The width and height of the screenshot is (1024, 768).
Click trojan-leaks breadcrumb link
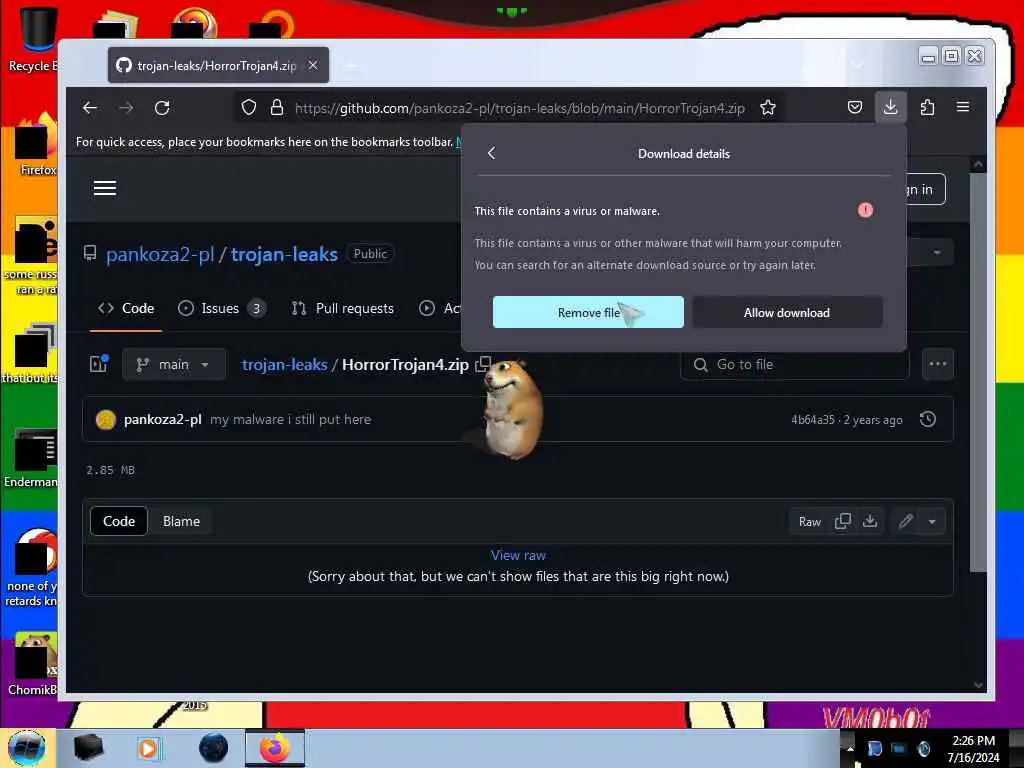point(285,364)
